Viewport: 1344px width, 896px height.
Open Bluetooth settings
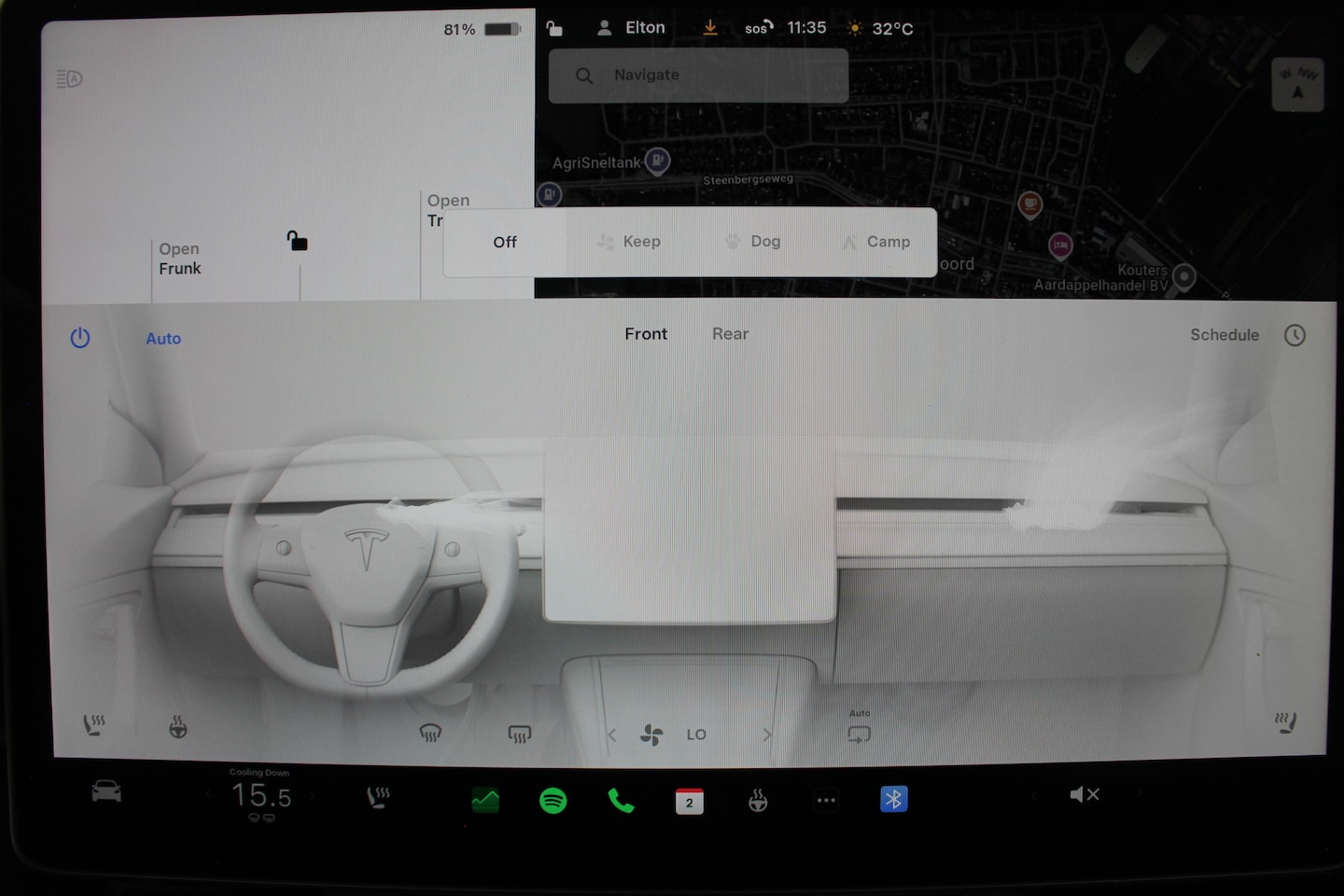pyautogui.click(x=894, y=799)
